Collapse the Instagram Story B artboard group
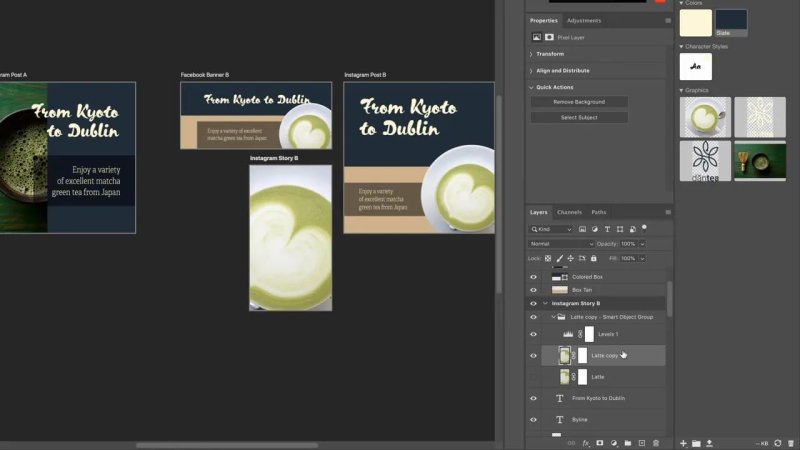 tap(545, 304)
